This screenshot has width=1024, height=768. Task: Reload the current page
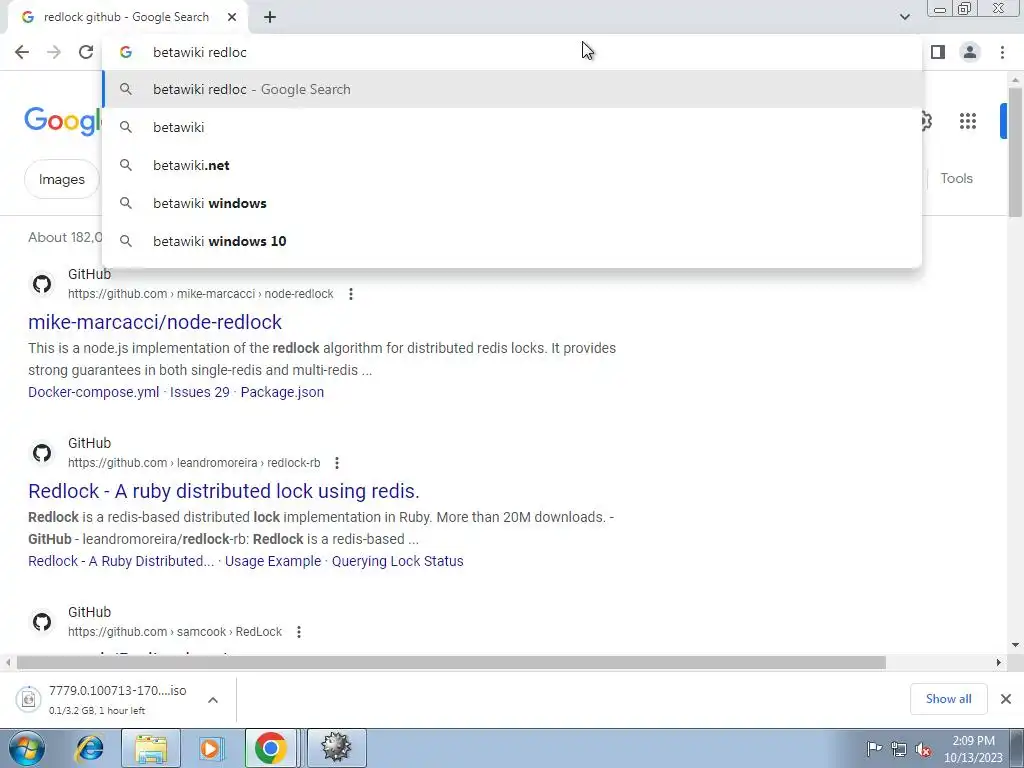pyautogui.click(x=86, y=52)
